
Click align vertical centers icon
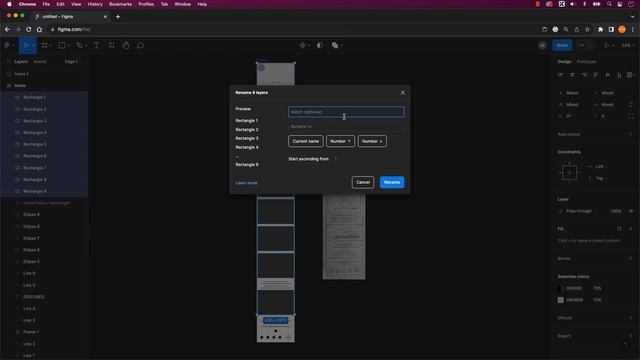pos(608,75)
